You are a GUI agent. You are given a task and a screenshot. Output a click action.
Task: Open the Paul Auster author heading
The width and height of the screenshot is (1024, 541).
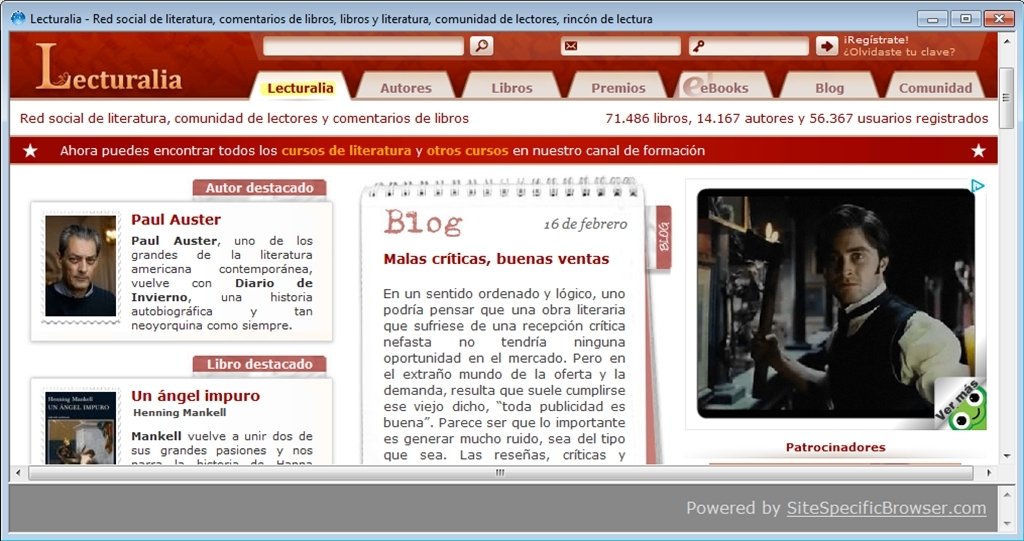176,220
